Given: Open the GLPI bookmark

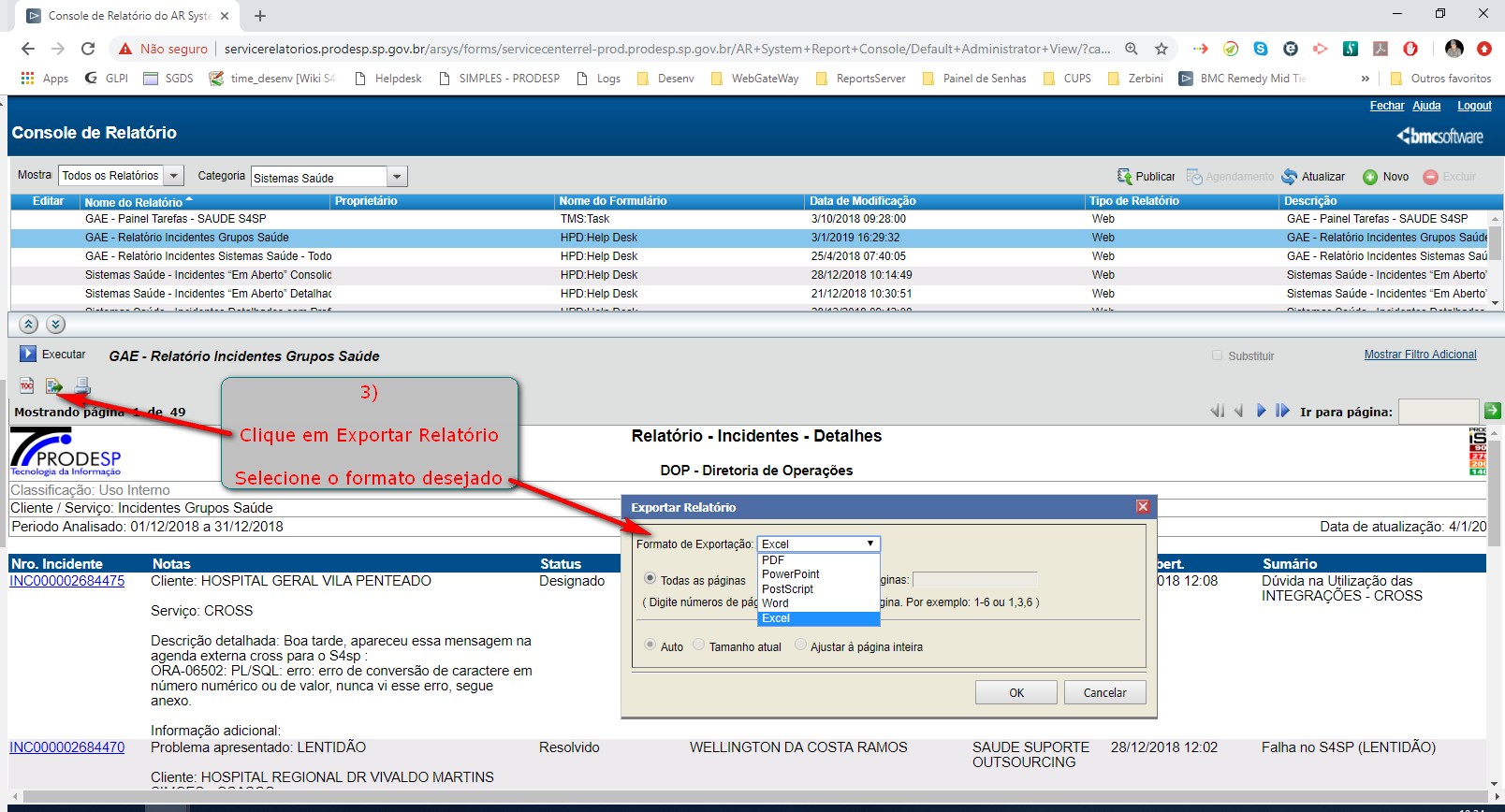Looking at the screenshot, I should pos(106,79).
